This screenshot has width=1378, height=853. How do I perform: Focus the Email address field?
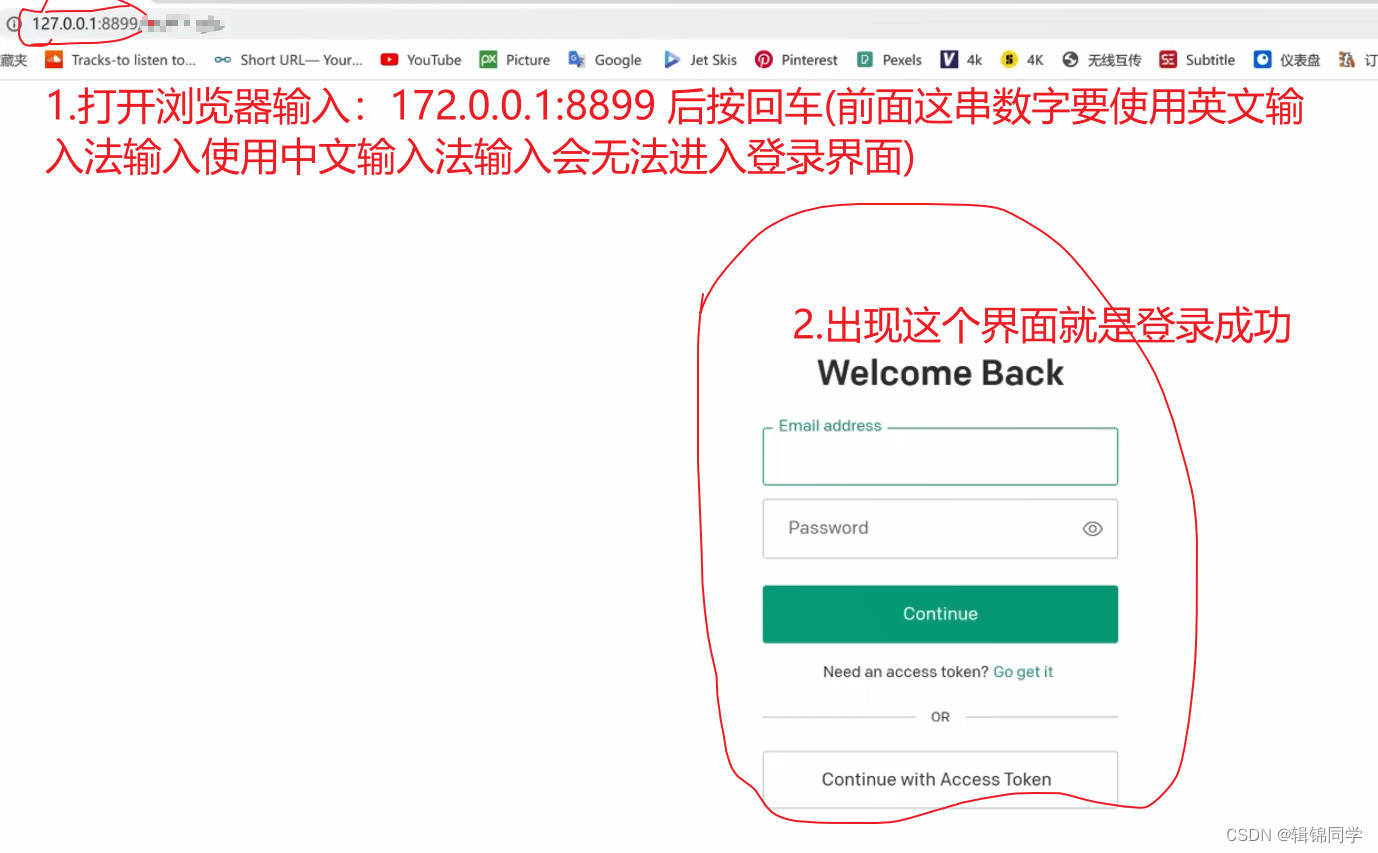tap(940, 458)
